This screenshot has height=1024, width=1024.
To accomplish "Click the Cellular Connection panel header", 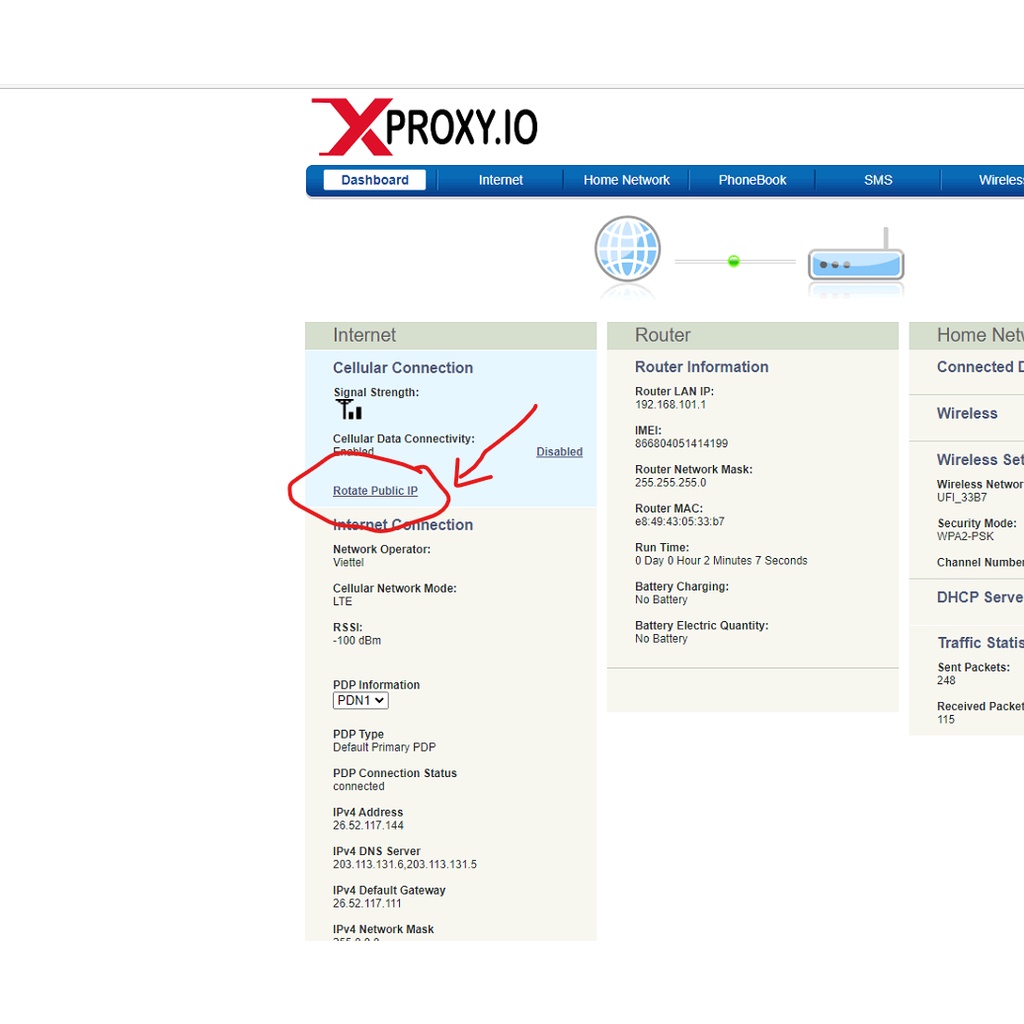I will point(403,368).
